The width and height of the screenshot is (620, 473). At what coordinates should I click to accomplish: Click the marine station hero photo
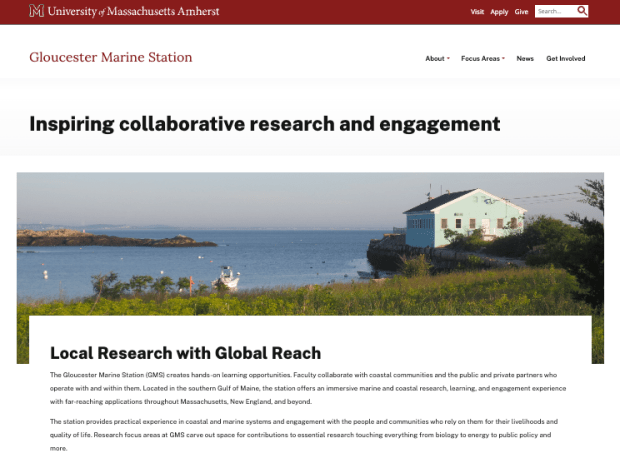[310, 244]
